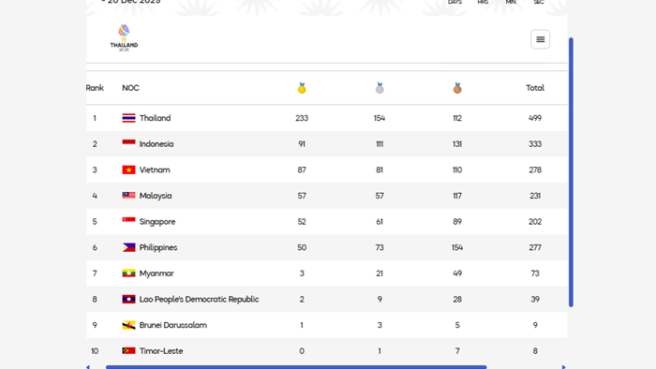Click Lao's total 39
Image resolution: width=656 pixels, height=369 pixels.
tap(535, 299)
